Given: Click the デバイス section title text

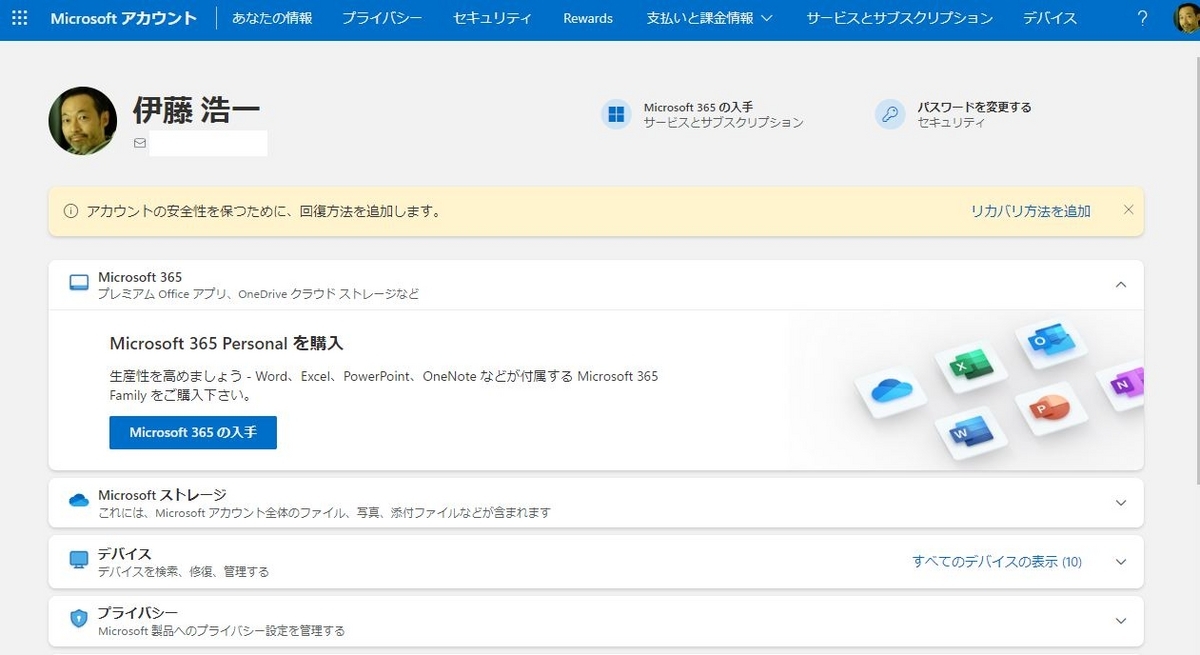Looking at the screenshot, I should 124,554.
